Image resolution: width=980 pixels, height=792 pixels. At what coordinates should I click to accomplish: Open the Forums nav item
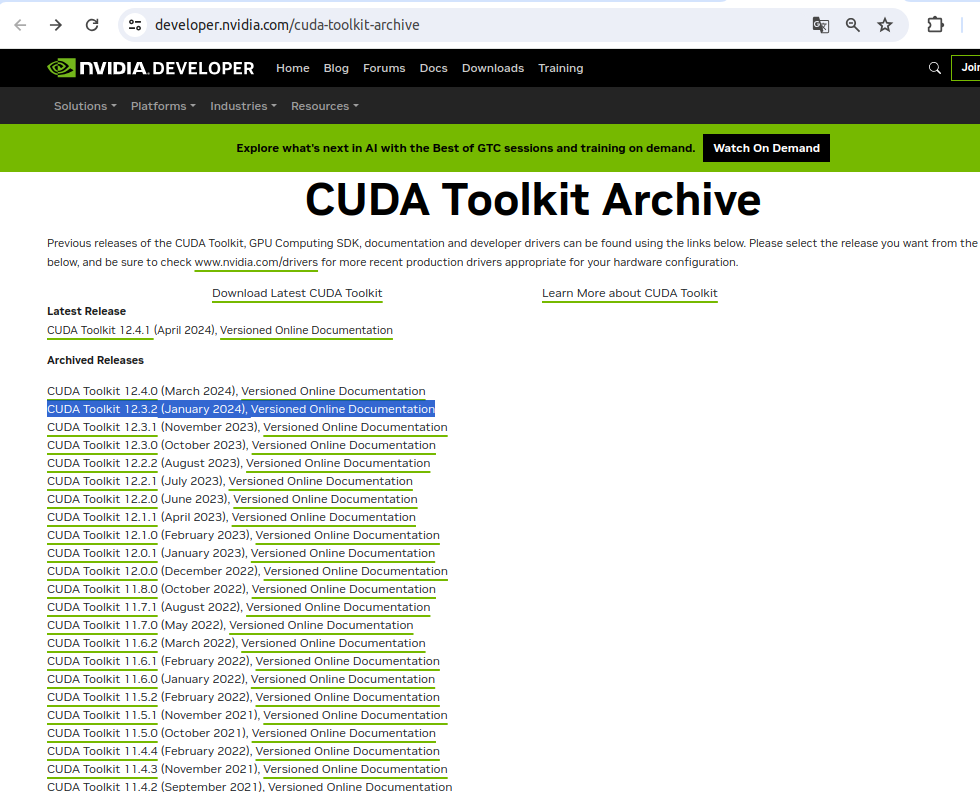(x=384, y=68)
